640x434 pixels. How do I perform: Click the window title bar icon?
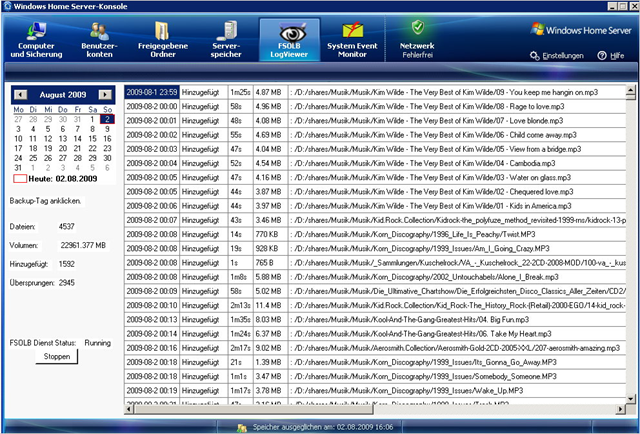(x=7, y=6)
